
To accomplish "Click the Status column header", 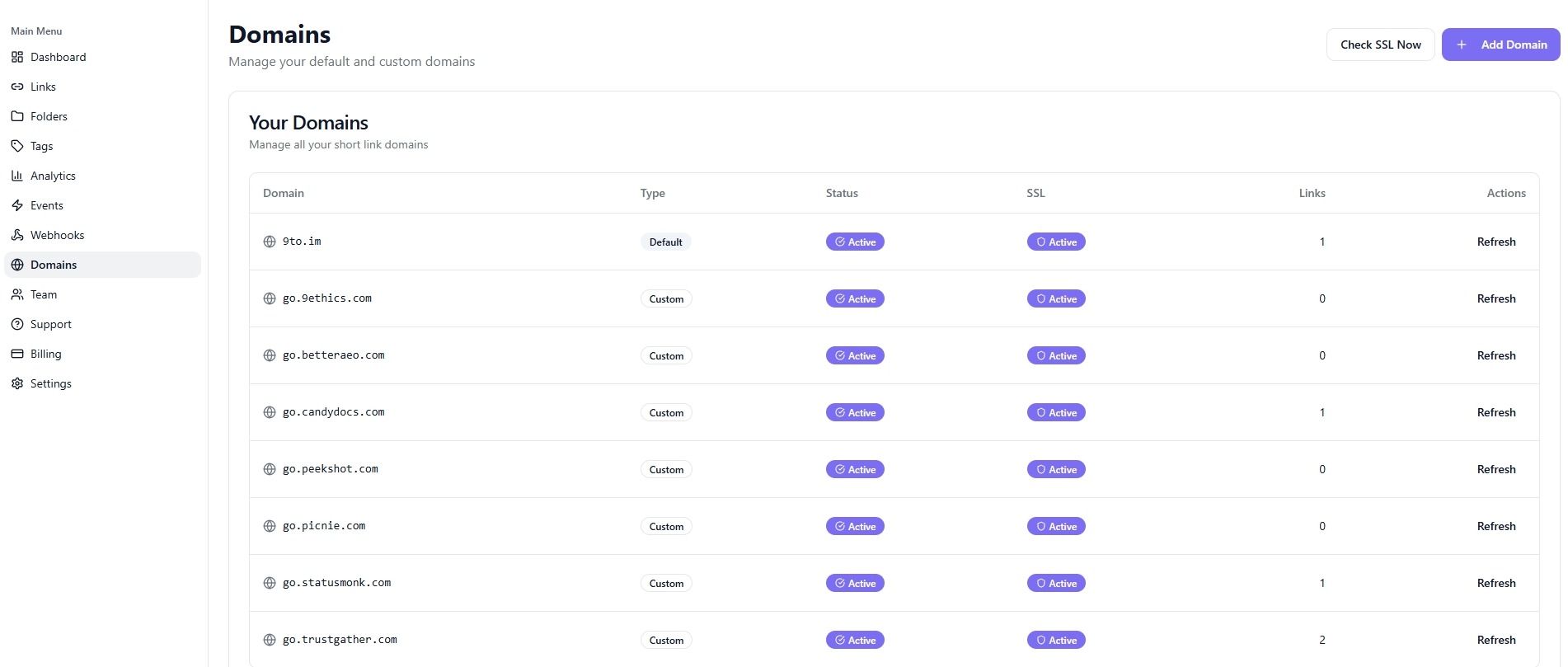I will [x=842, y=193].
